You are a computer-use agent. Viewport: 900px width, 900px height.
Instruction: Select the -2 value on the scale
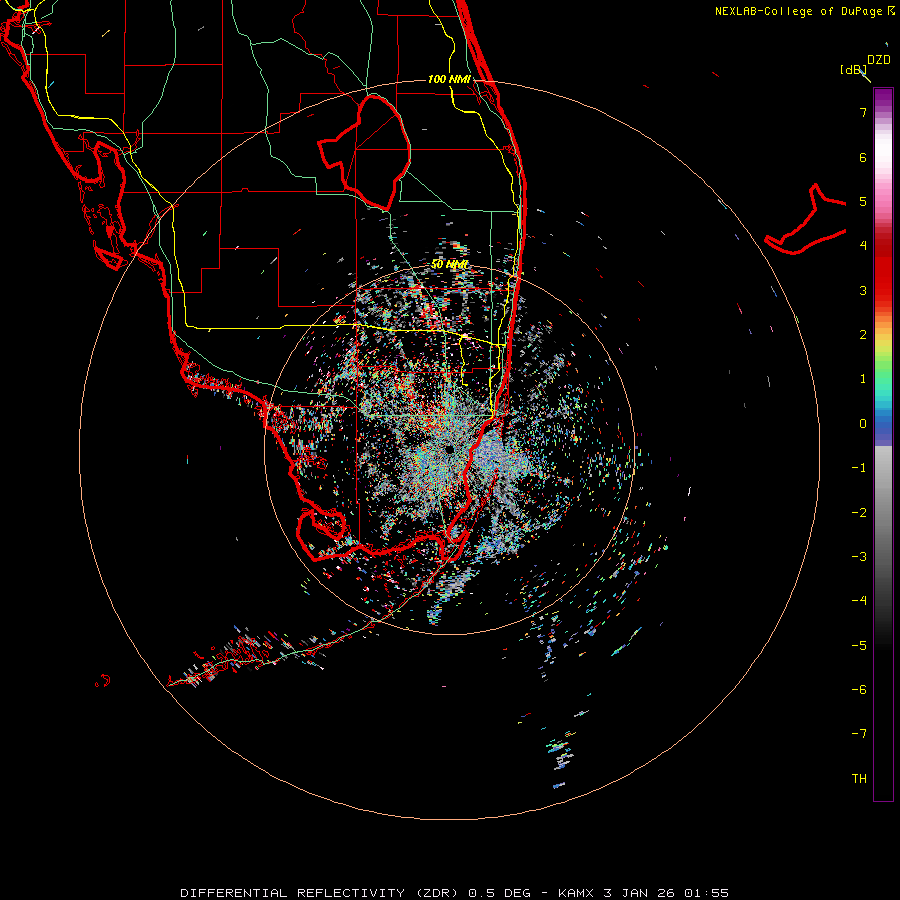coord(859,512)
